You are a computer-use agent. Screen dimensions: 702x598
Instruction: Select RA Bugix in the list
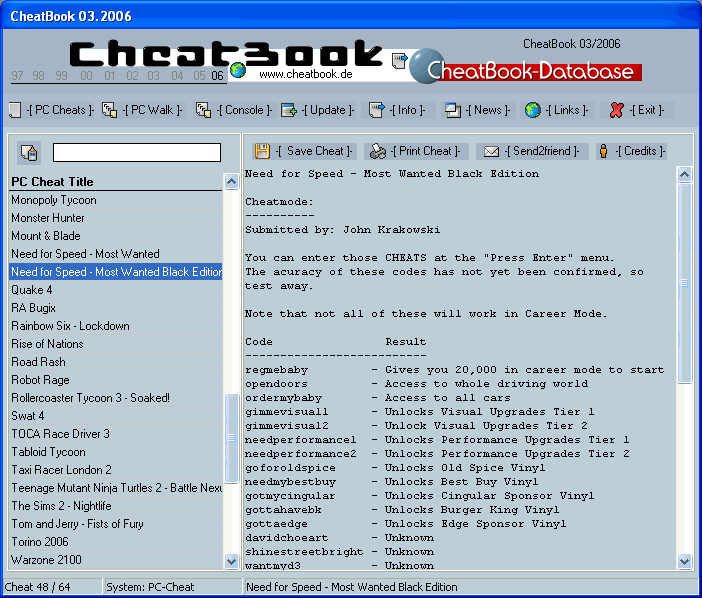pyautogui.click(x=116, y=308)
